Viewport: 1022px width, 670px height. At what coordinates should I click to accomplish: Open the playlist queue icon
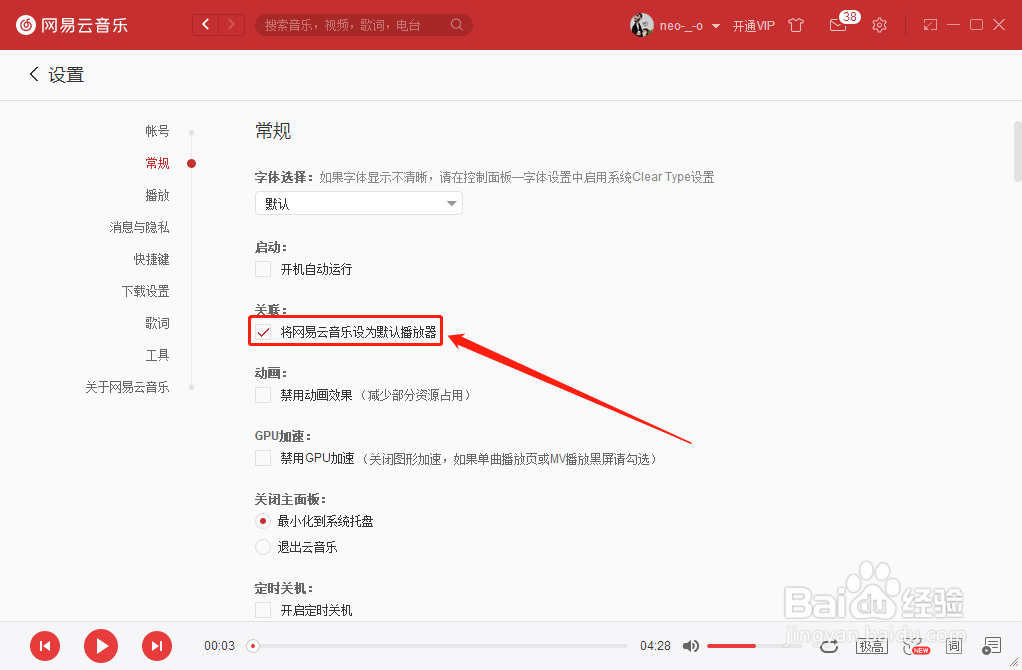point(991,646)
